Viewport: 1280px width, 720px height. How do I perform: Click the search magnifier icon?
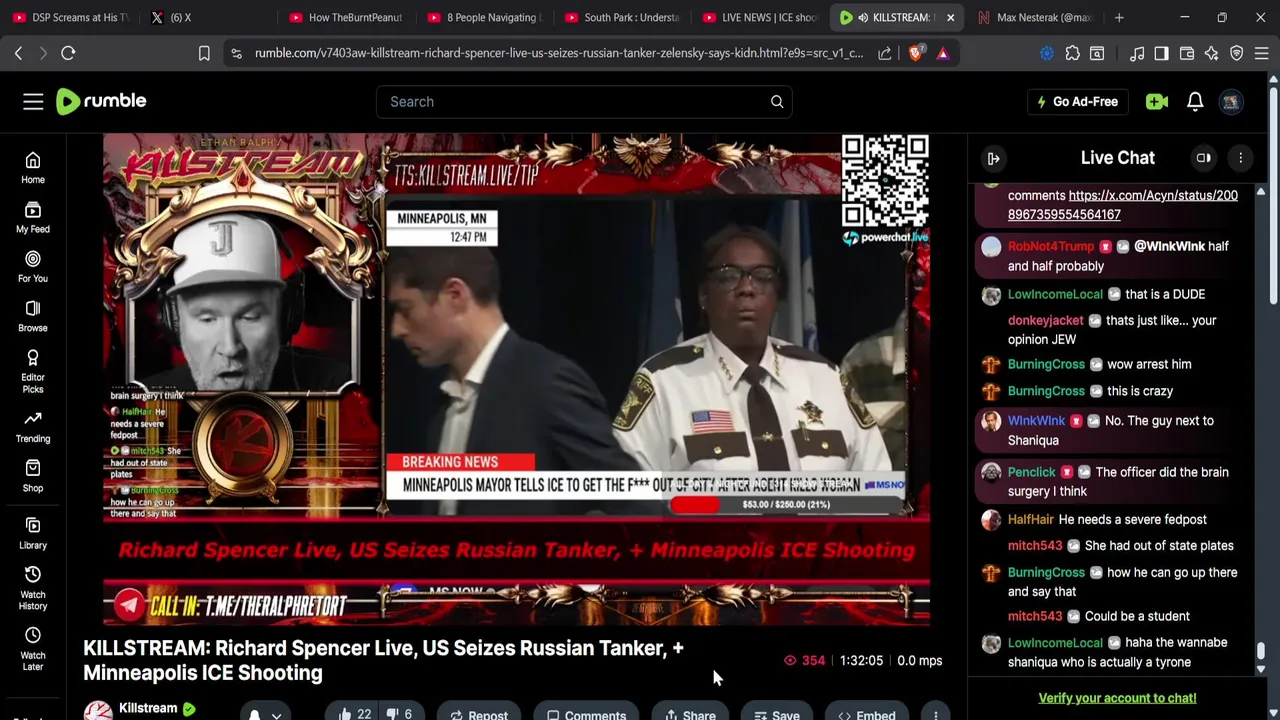click(x=777, y=101)
